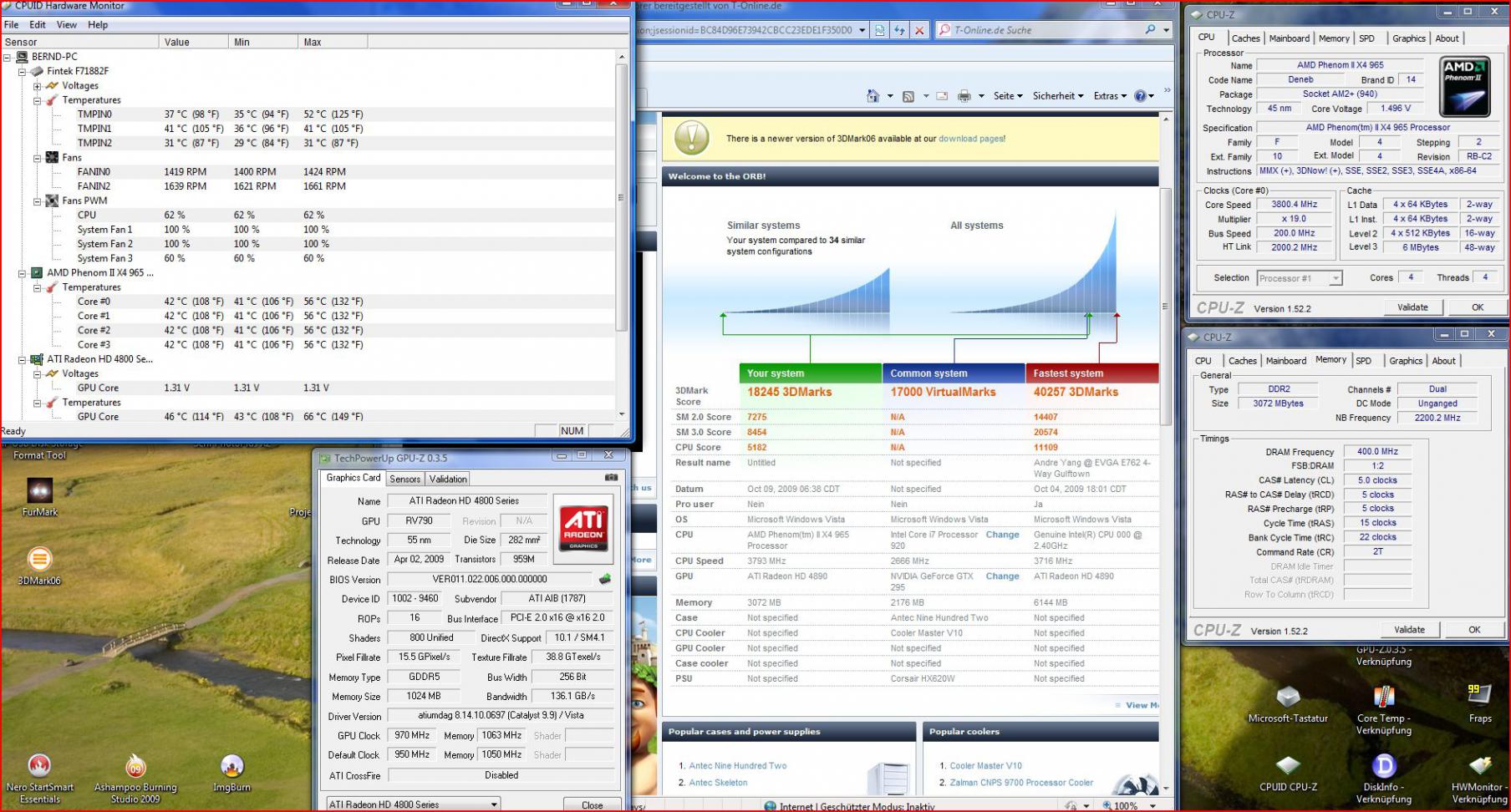Open the SPD tab in the CPU-Z Timings window

click(1363, 361)
